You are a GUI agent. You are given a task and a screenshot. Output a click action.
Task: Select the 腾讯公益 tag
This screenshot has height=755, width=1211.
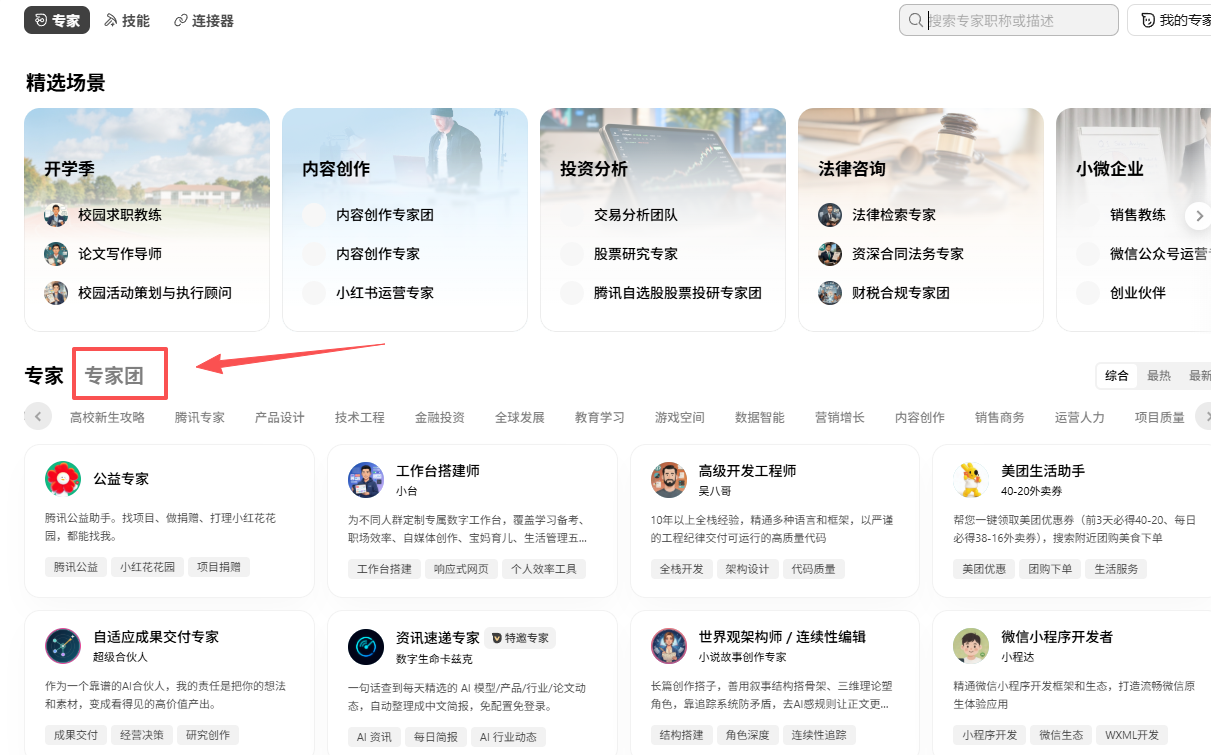[75, 567]
